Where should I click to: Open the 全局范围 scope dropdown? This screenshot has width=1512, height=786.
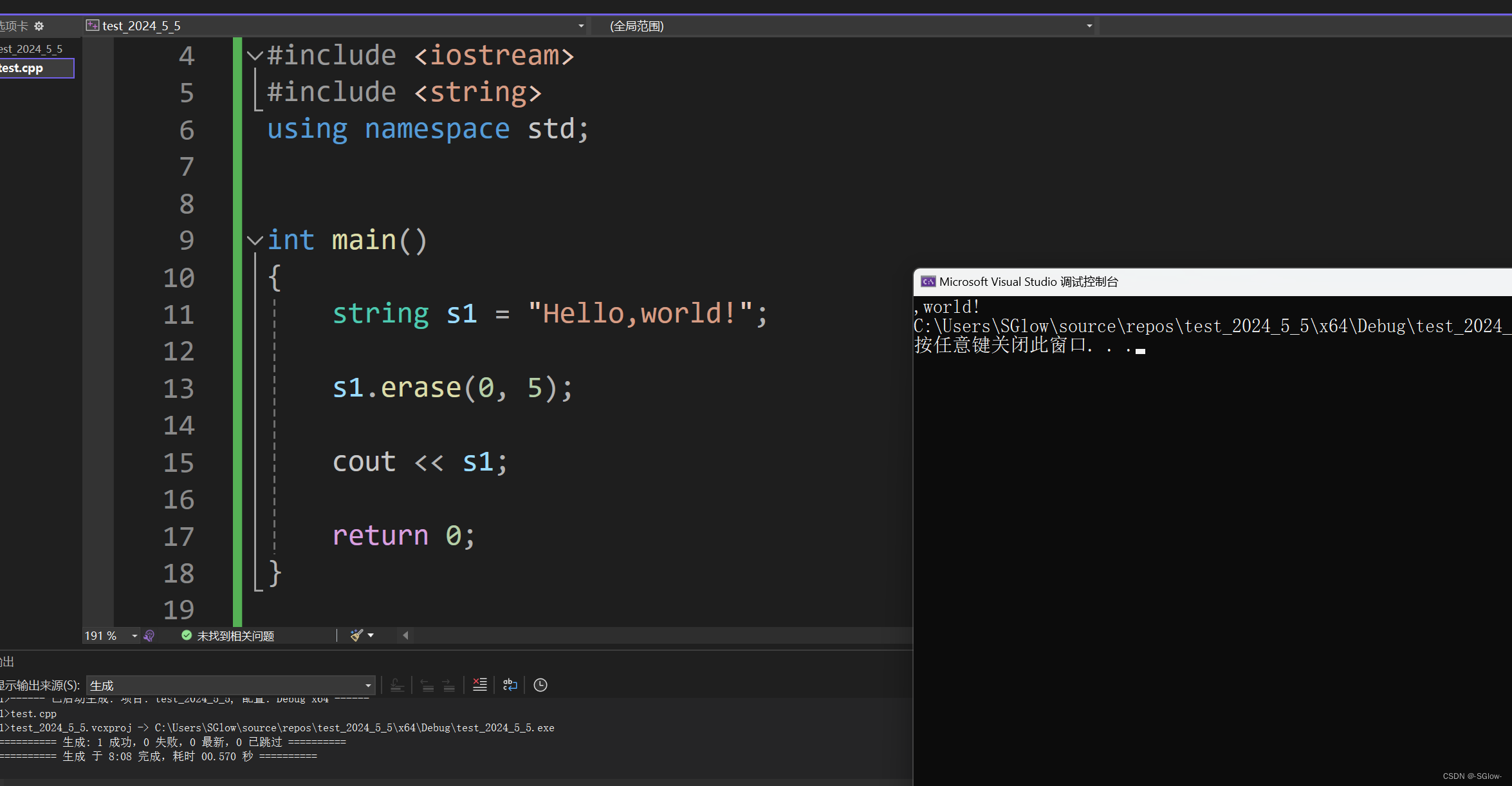click(1089, 26)
